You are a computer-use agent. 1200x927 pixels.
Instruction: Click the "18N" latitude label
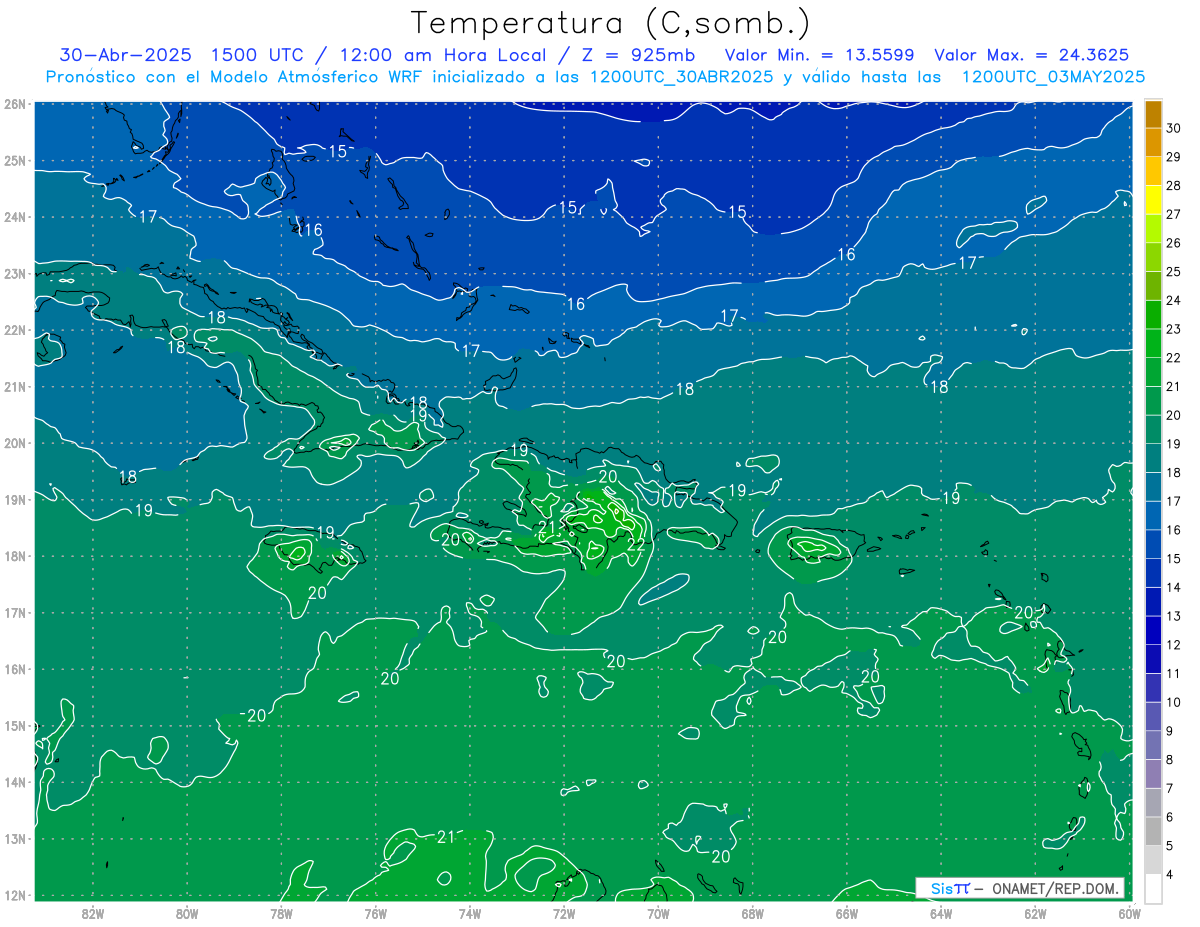[15, 556]
